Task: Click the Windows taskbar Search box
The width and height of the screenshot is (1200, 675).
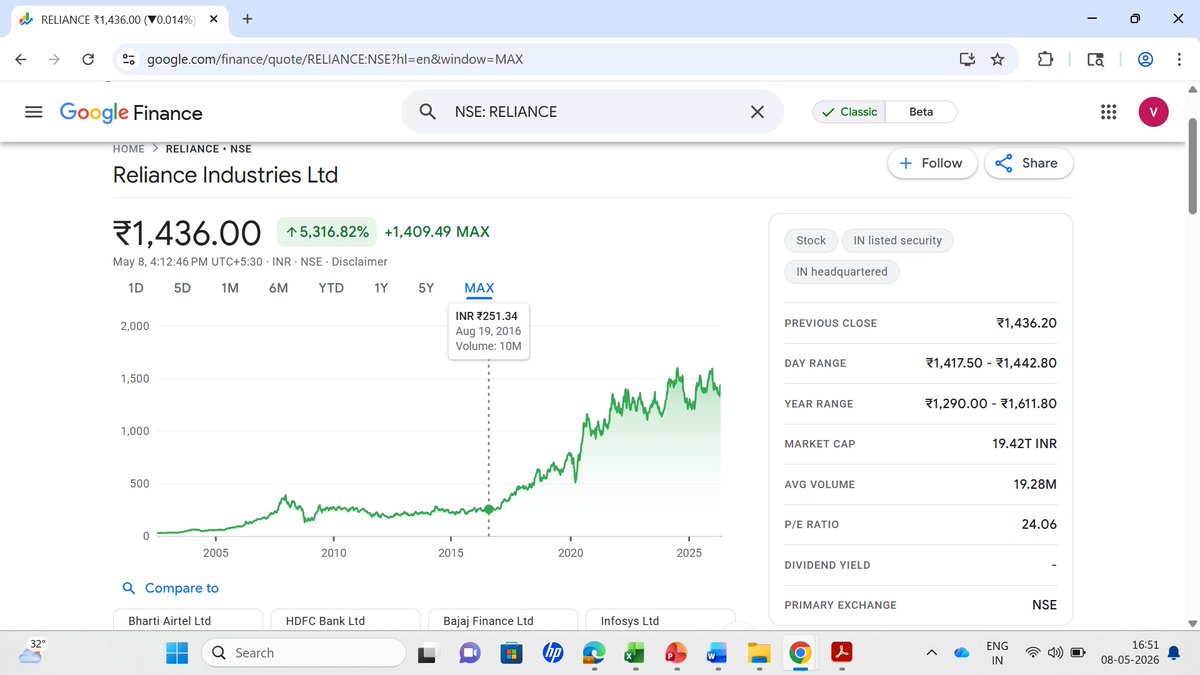Action: pyautogui.click(x=301, y=653)
